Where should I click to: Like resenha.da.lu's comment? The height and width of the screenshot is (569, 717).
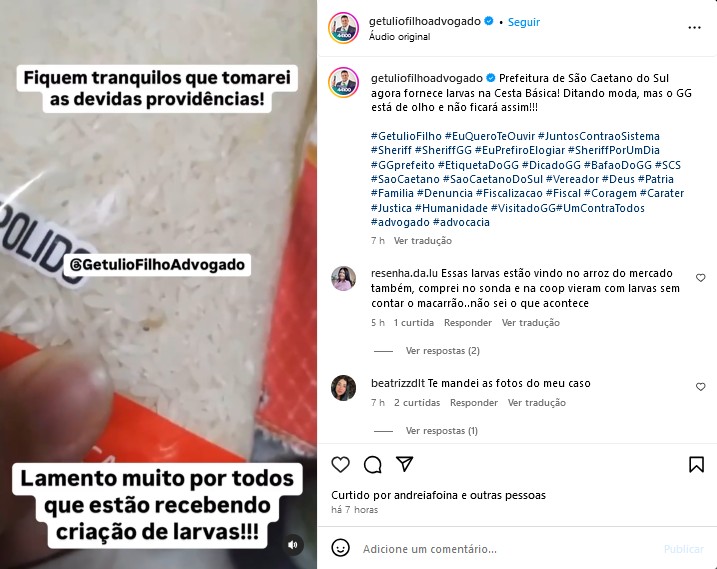coord(700,278)
